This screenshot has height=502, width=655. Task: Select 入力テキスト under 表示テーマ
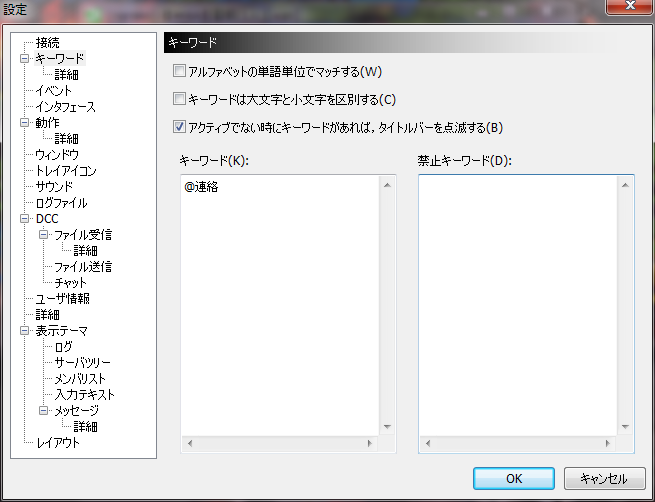(x=84, y=395)
